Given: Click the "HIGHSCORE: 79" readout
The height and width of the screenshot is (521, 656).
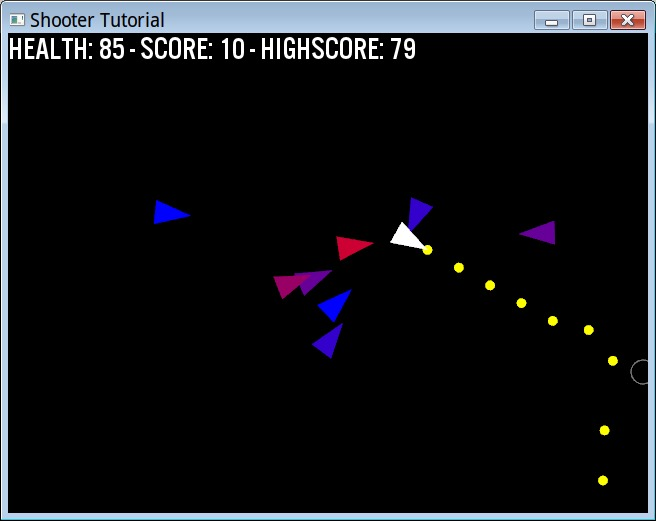Looking at the screenshot, I should coord(338,49).
